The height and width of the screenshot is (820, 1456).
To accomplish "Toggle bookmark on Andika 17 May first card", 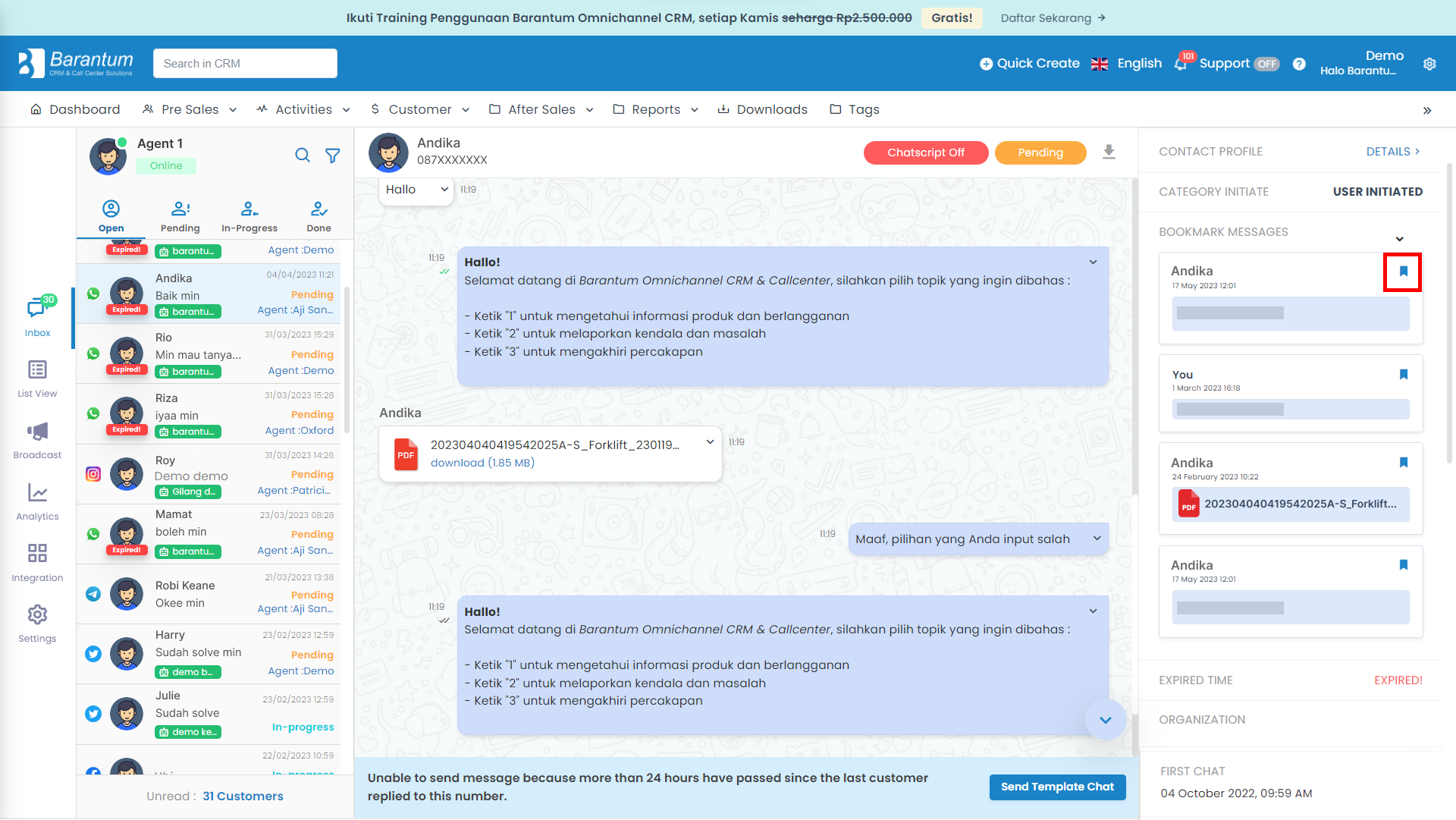I will [x=1403, y=272].
